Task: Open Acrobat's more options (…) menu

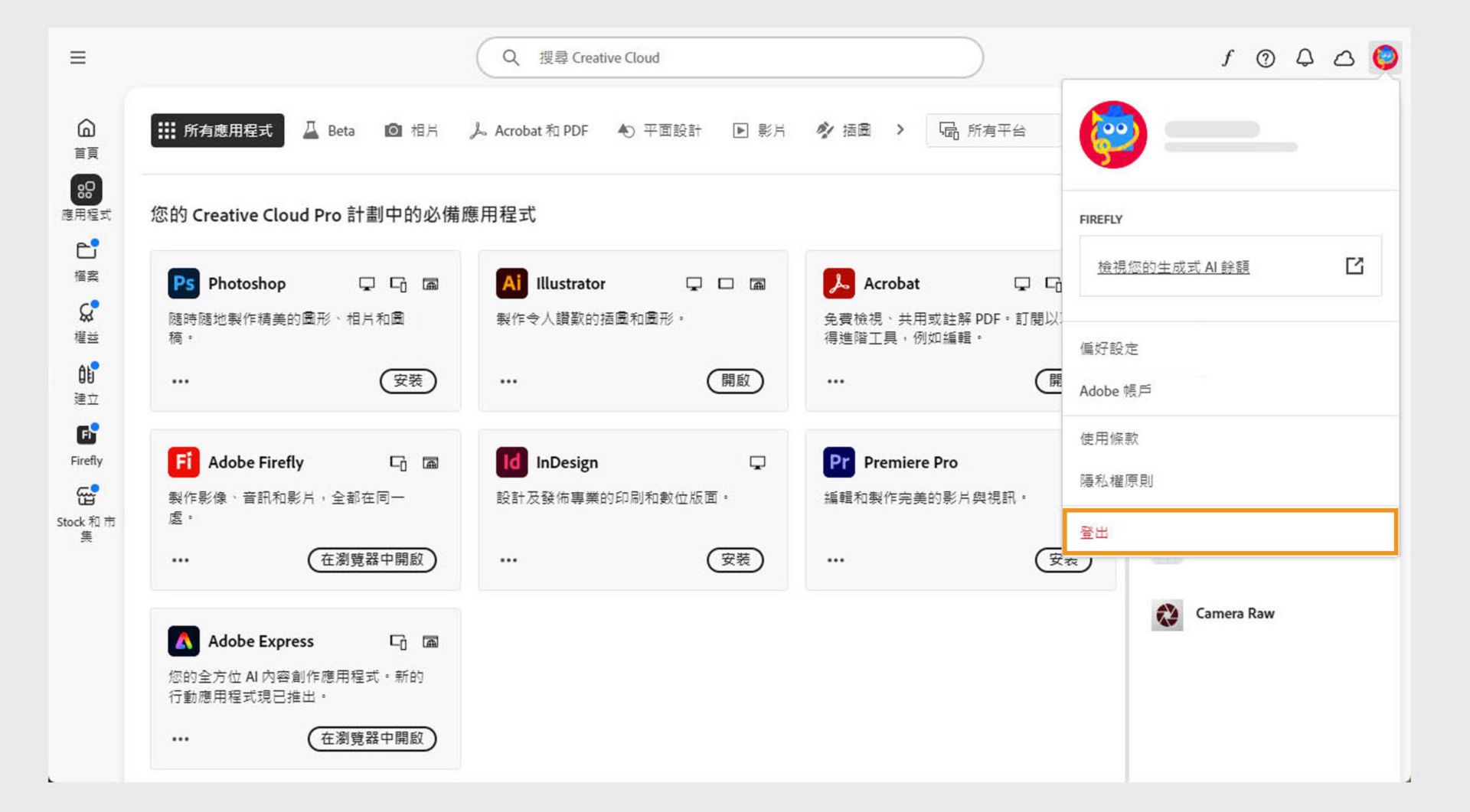Action: click(836, 381)
